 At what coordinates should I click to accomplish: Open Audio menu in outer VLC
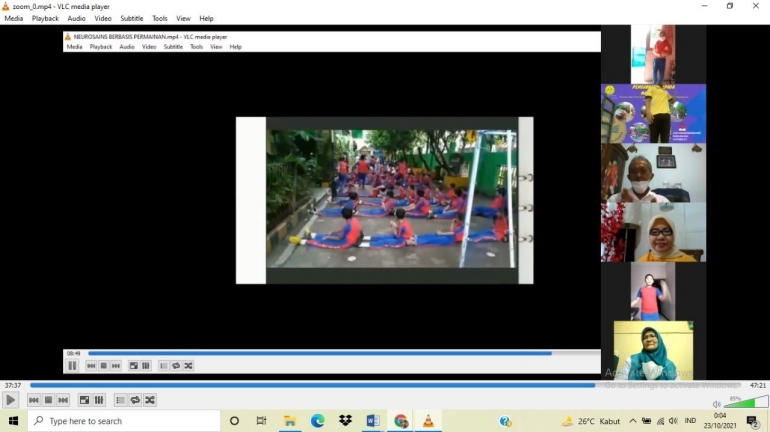click(x=76, y=18)
